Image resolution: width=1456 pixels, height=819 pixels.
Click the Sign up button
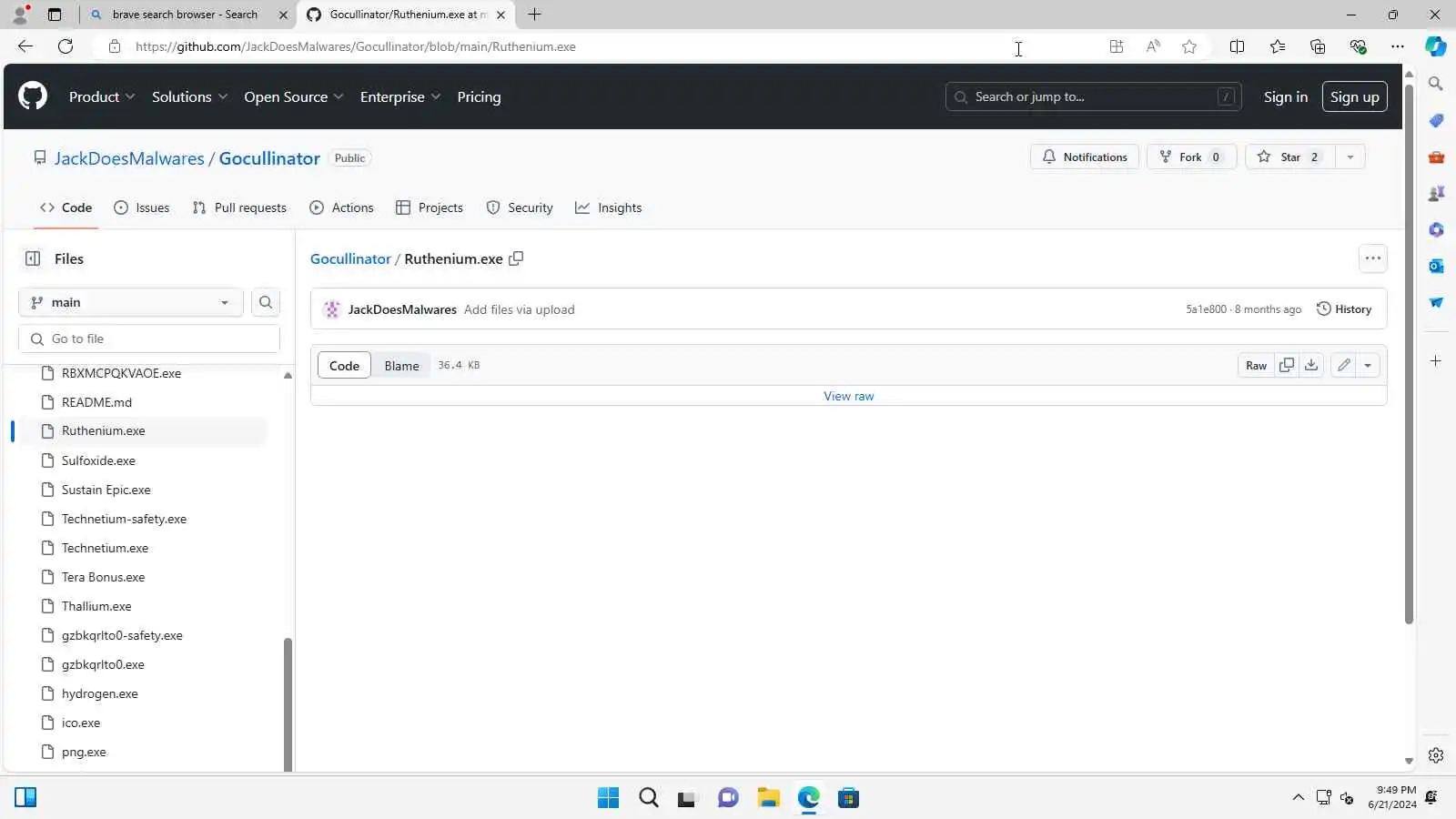click(x=1354, y=96)
